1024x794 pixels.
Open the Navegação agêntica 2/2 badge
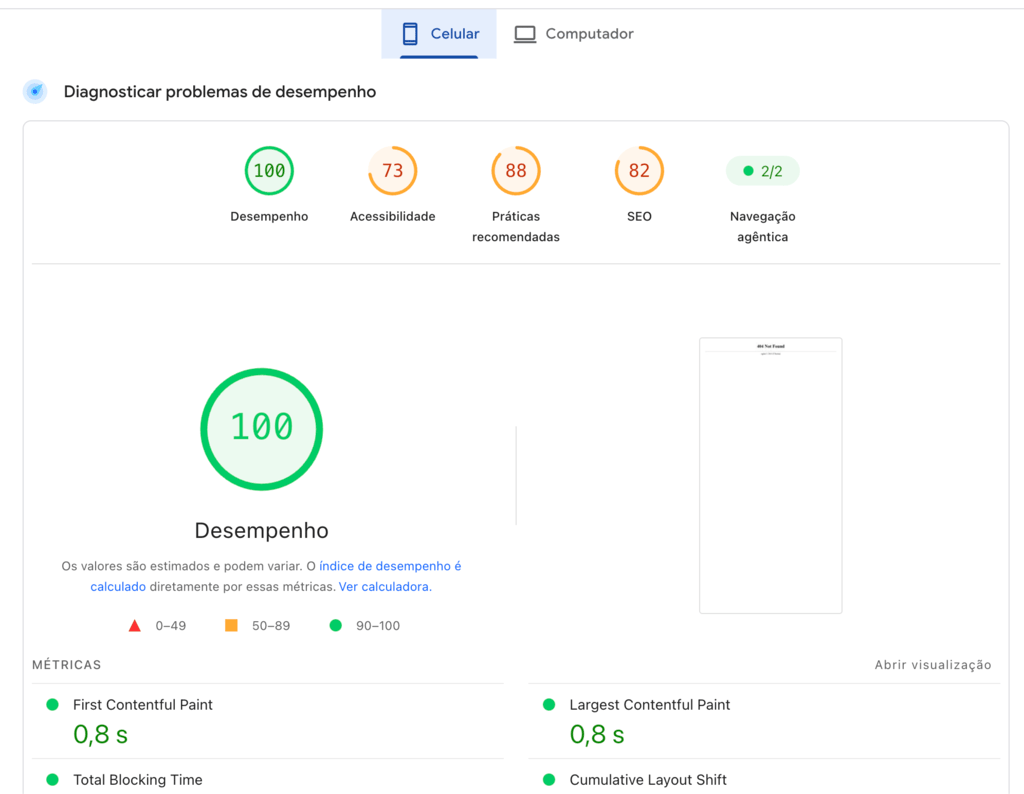763,171
